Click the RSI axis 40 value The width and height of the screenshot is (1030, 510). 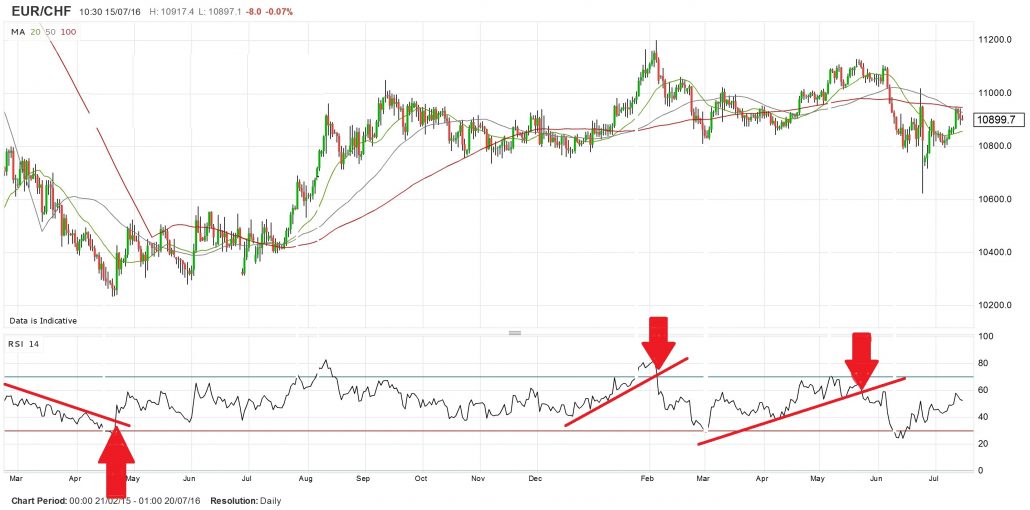click(983, 417)
